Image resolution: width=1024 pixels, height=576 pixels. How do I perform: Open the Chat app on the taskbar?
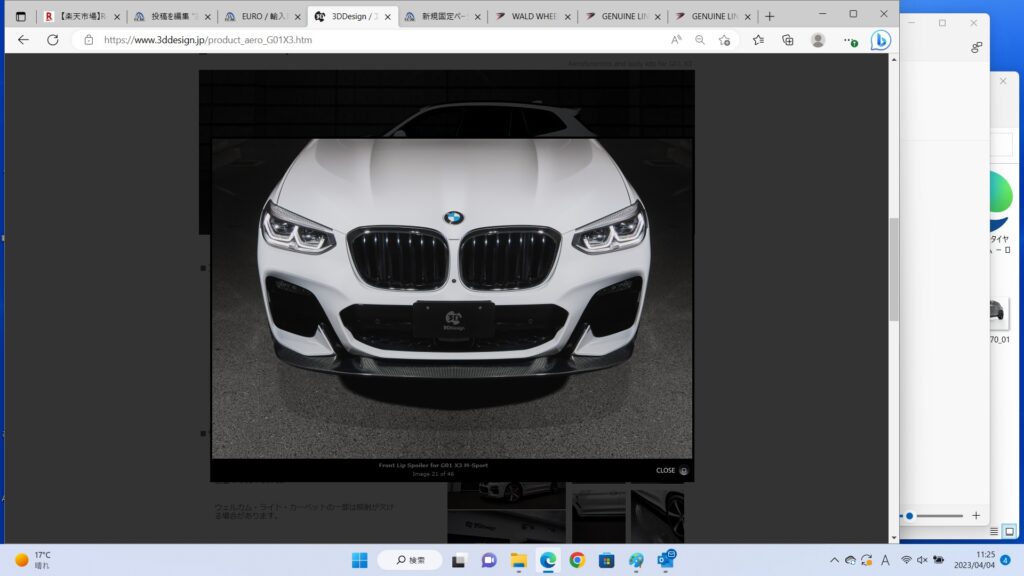point(488,560)
